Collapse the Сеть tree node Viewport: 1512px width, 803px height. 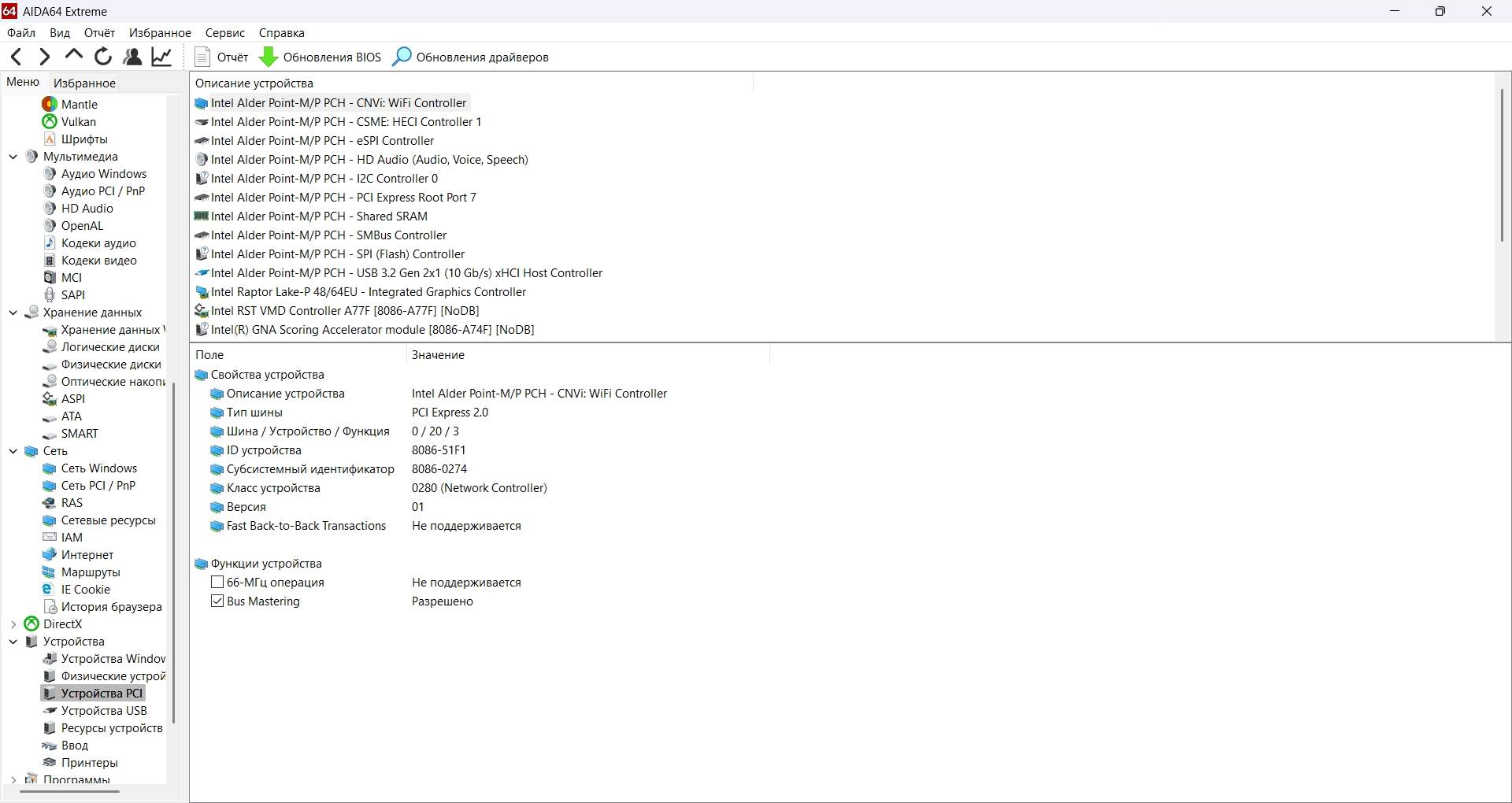click(13, 451)
